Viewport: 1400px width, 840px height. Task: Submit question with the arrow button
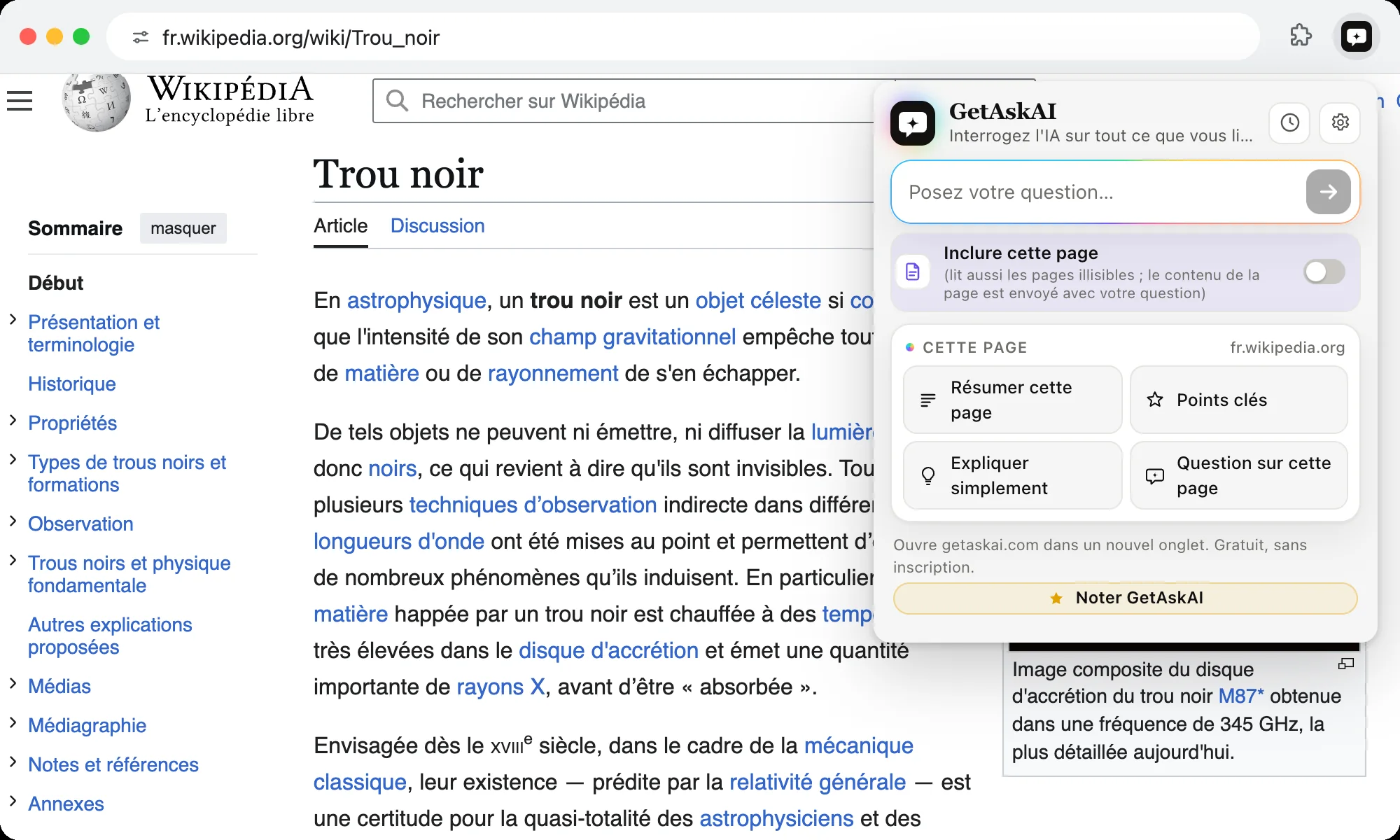pos(1328,192)
